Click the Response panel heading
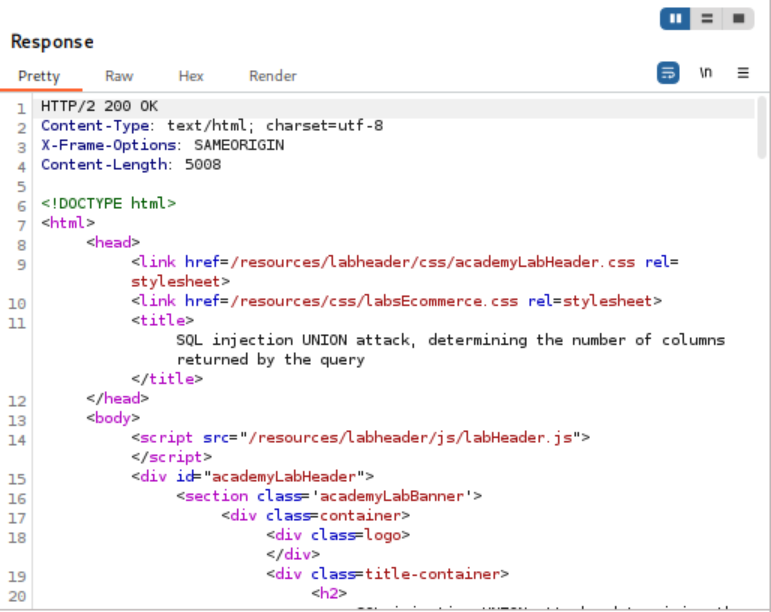The height and width of the screenshot is (612, 771). [52, 42]
